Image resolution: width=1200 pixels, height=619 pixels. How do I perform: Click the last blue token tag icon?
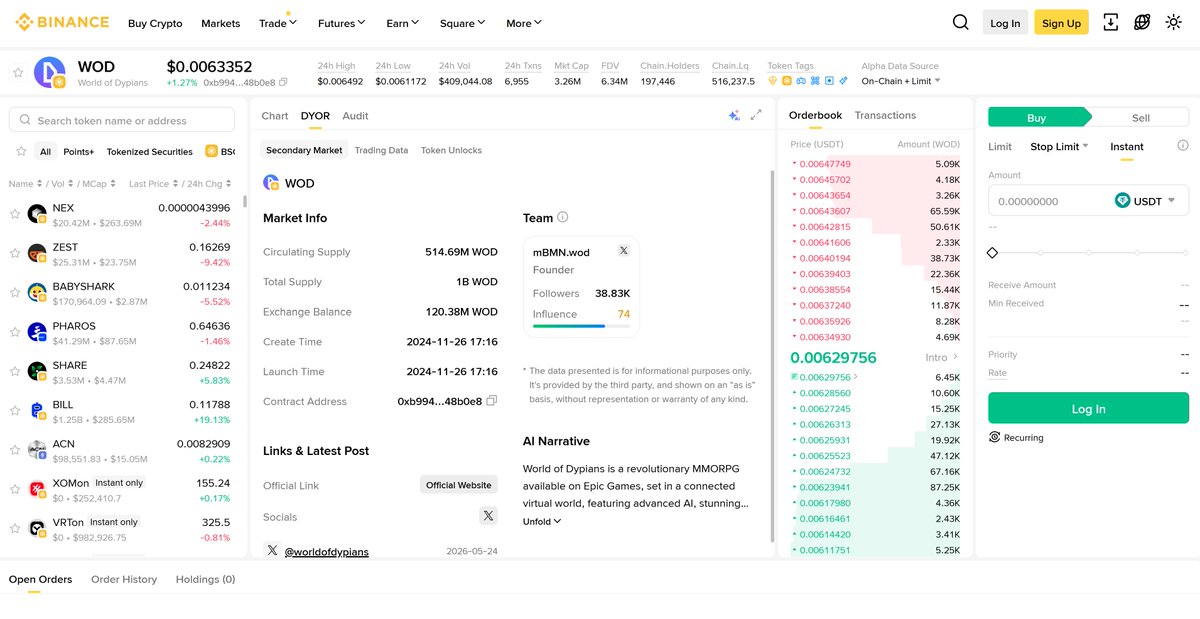pos(843,81)
